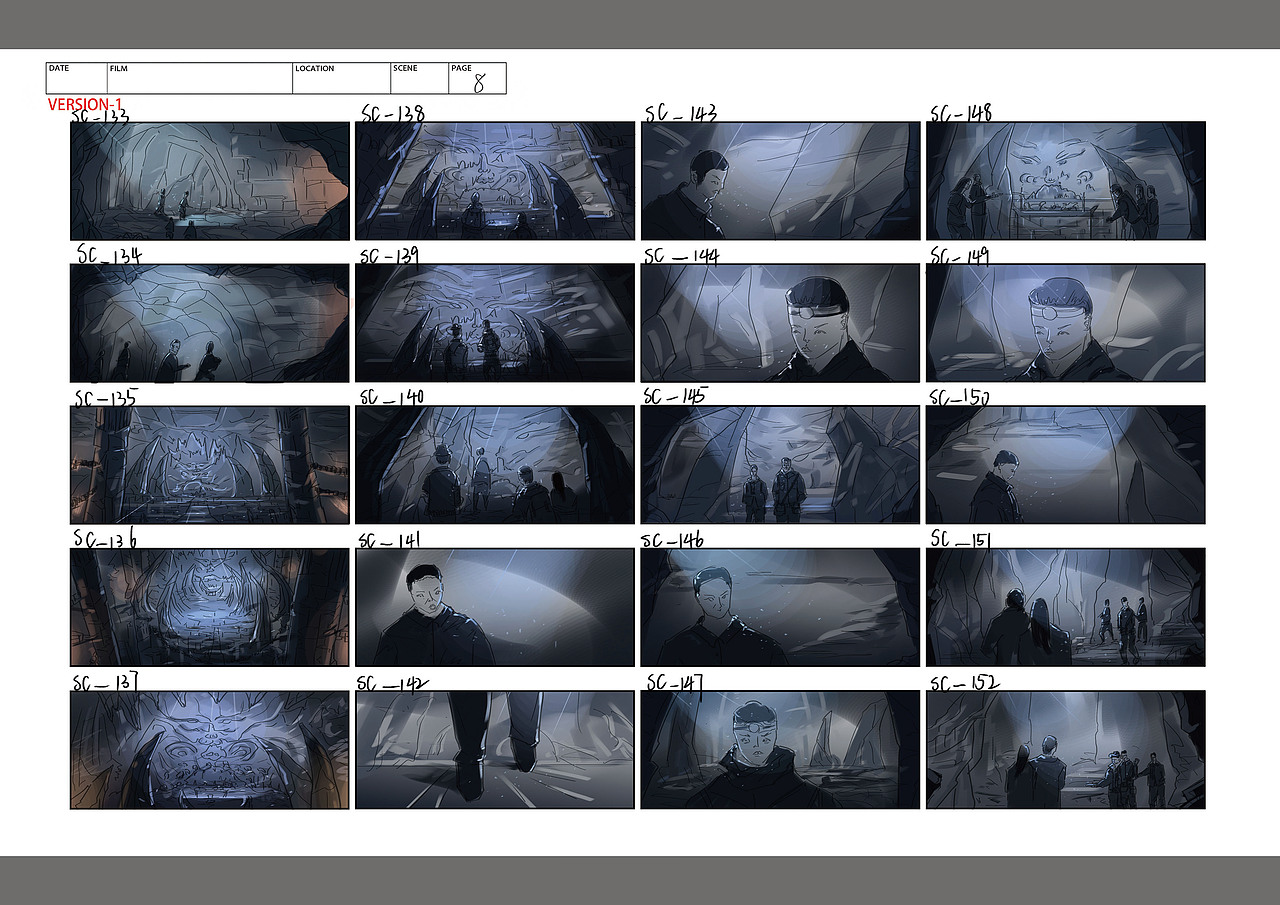Click the handwritten SC-152 label
The width and height of the screenshot is (1280, 905).
[x=965, y=683]
